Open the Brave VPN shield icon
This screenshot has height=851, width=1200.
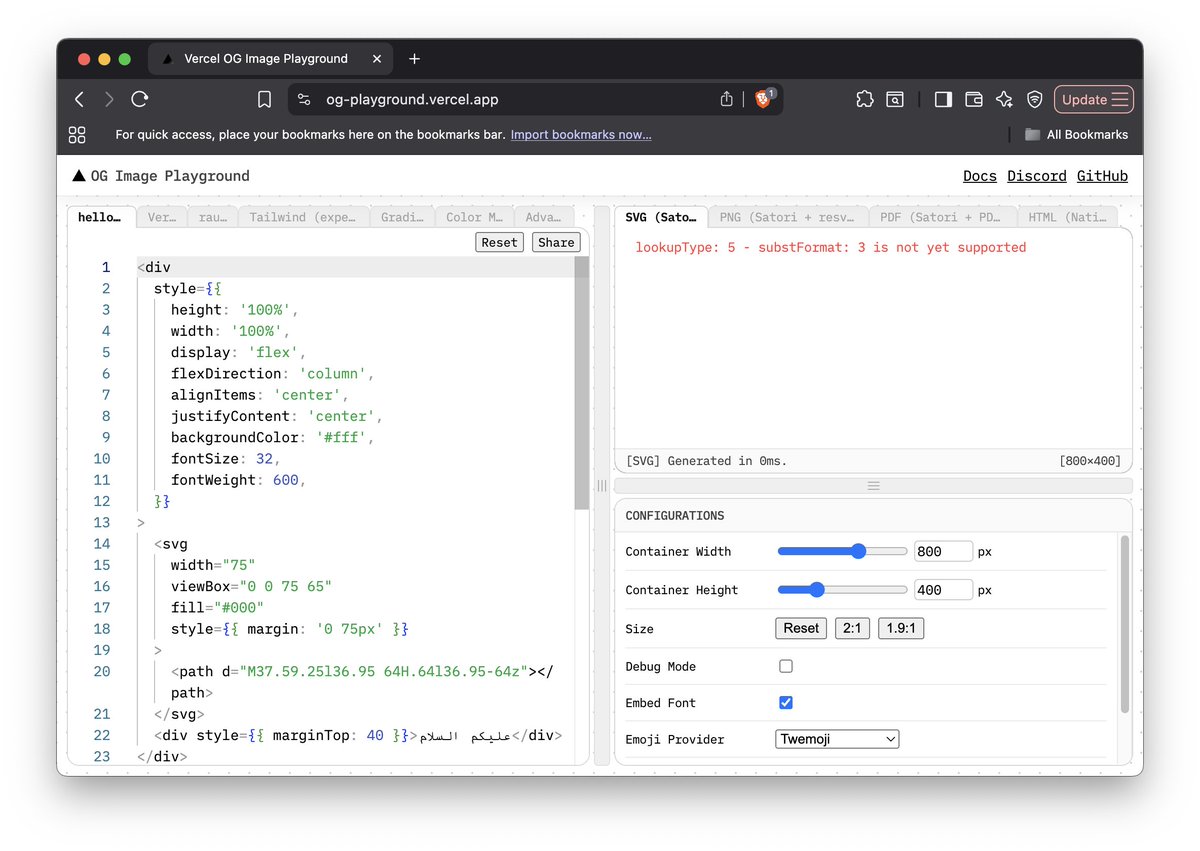tap(1035, 99)
